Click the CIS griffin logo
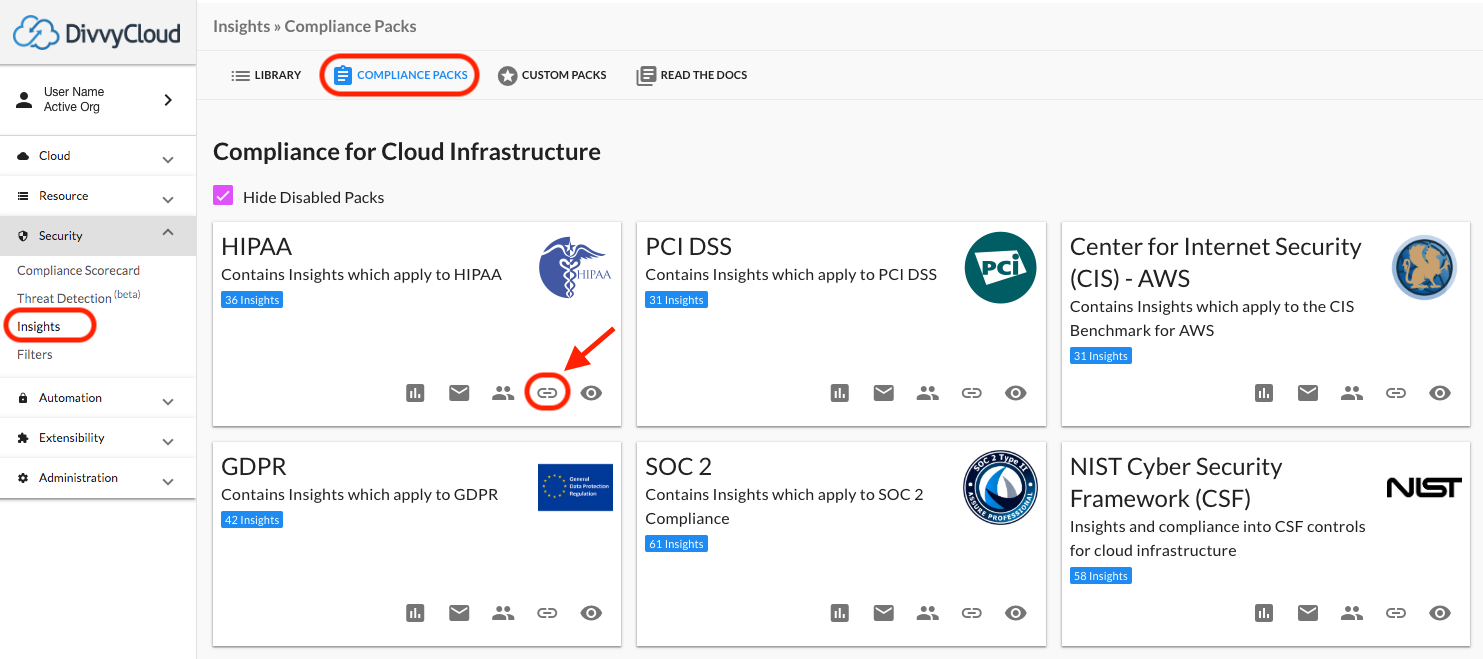This screenshot has width=1483, height=659. click(x=1424, y=267)
